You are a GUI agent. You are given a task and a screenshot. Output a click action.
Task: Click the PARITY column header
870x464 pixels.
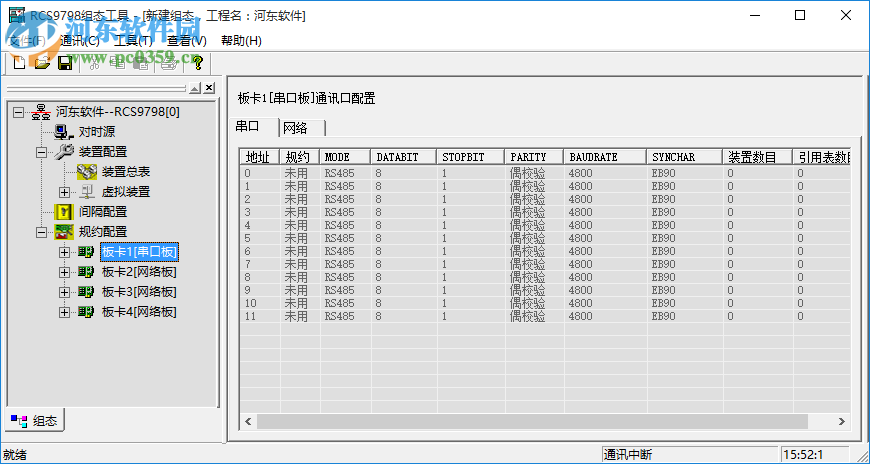coord(534,157)
